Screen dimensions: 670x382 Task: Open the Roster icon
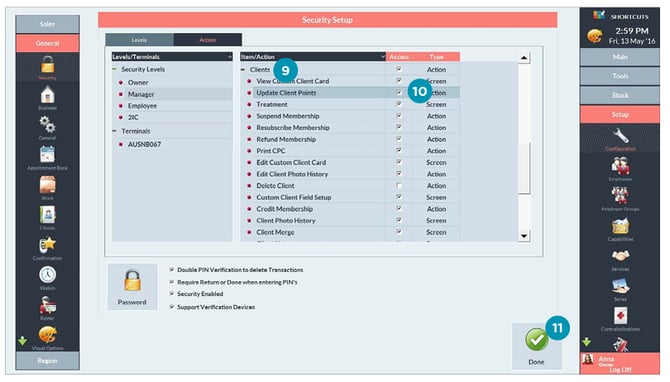47,305
